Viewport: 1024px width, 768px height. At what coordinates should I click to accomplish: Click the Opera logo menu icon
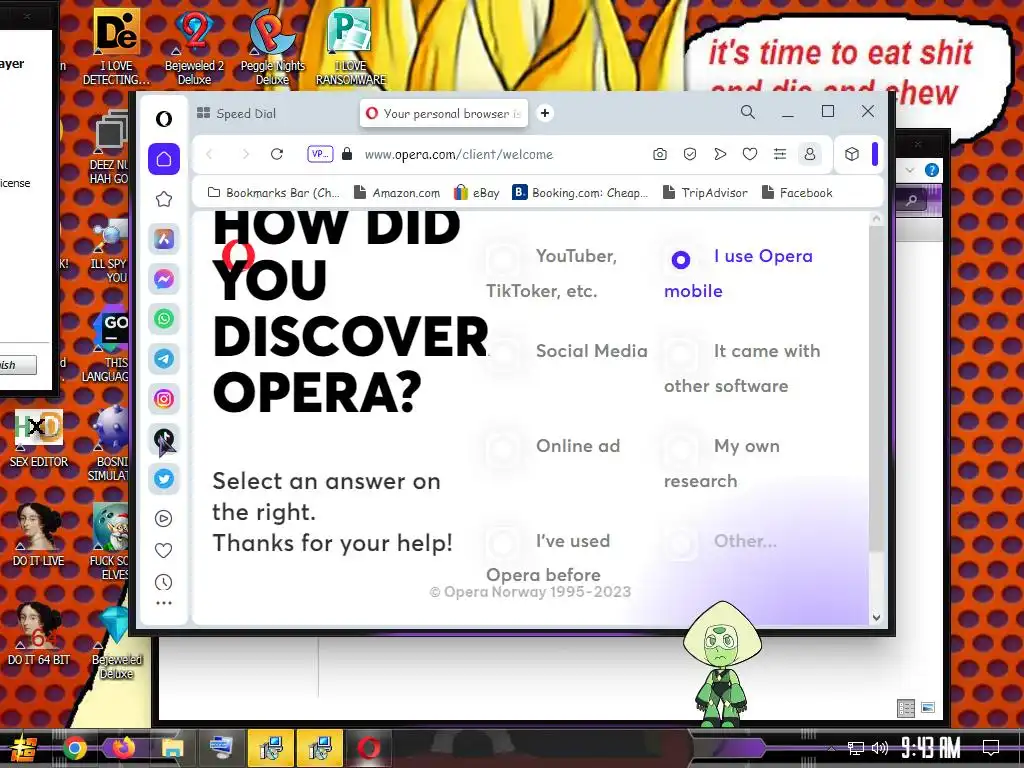[164, 119]
